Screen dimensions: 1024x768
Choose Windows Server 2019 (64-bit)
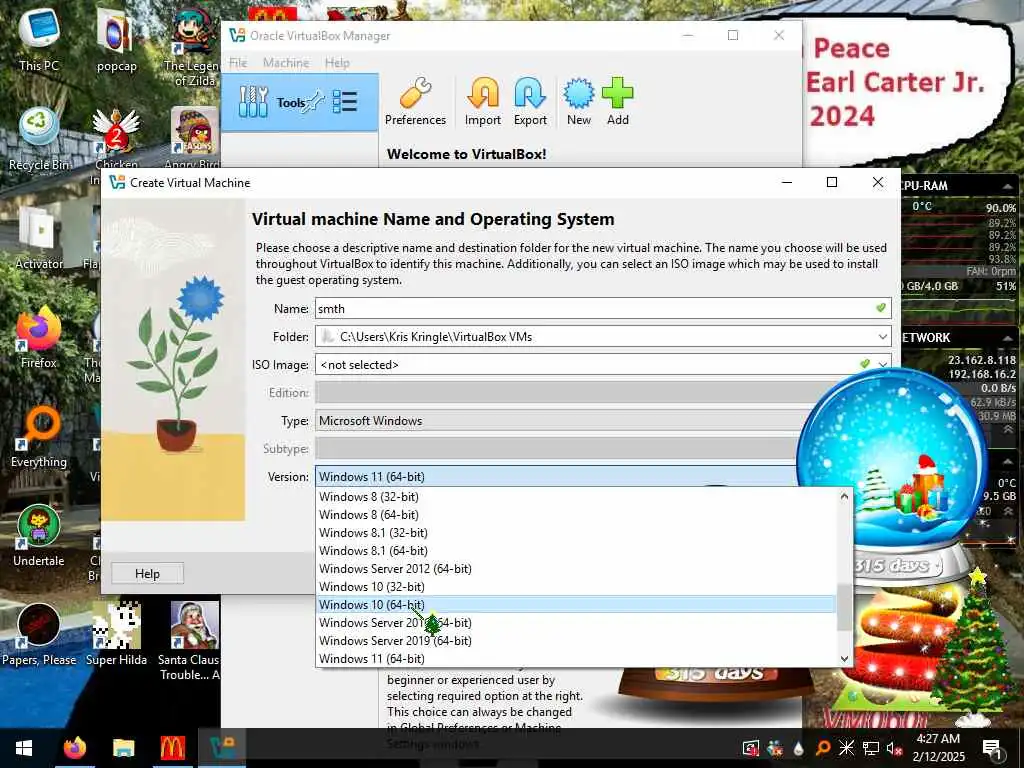575,641
